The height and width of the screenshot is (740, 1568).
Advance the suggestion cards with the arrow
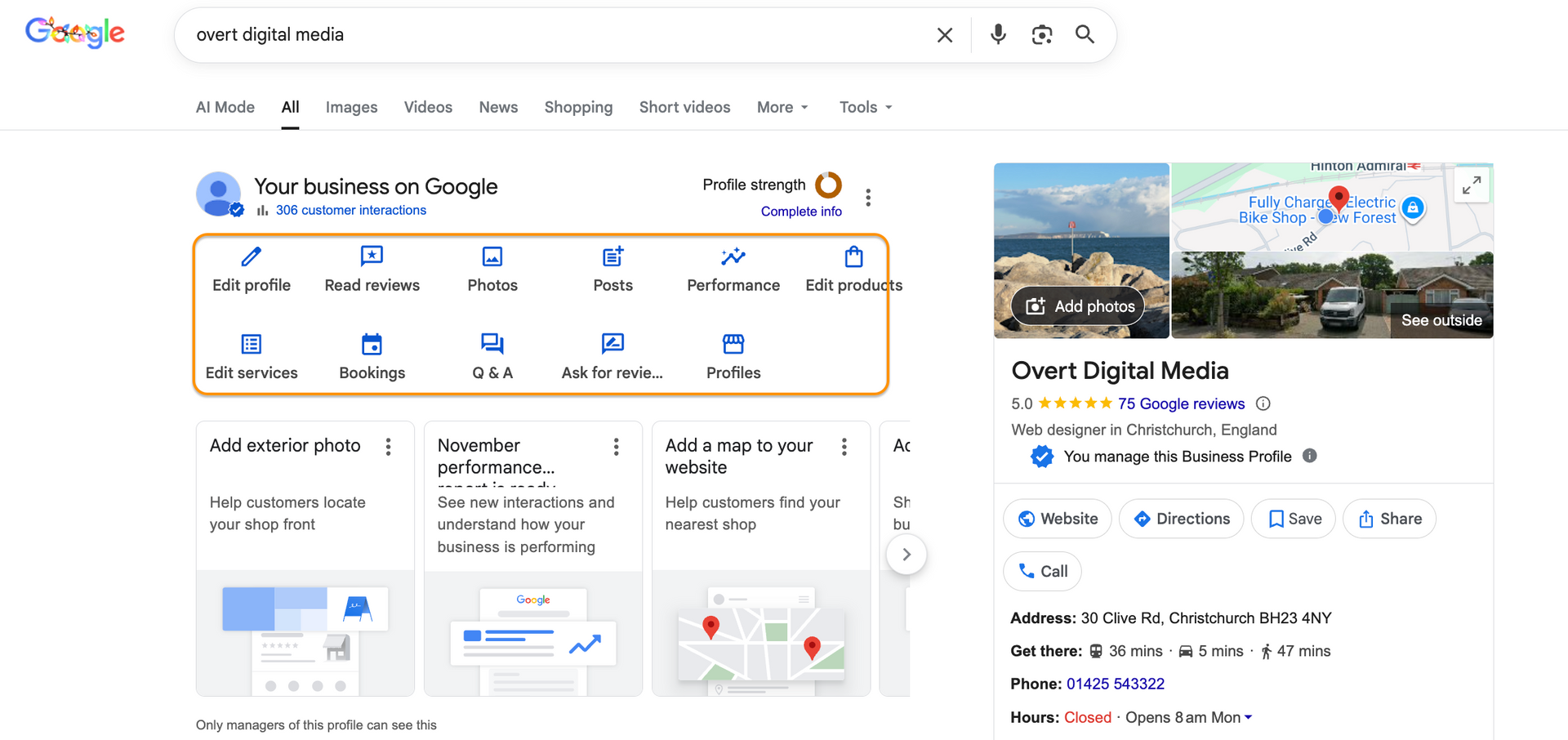click(906, 554)
